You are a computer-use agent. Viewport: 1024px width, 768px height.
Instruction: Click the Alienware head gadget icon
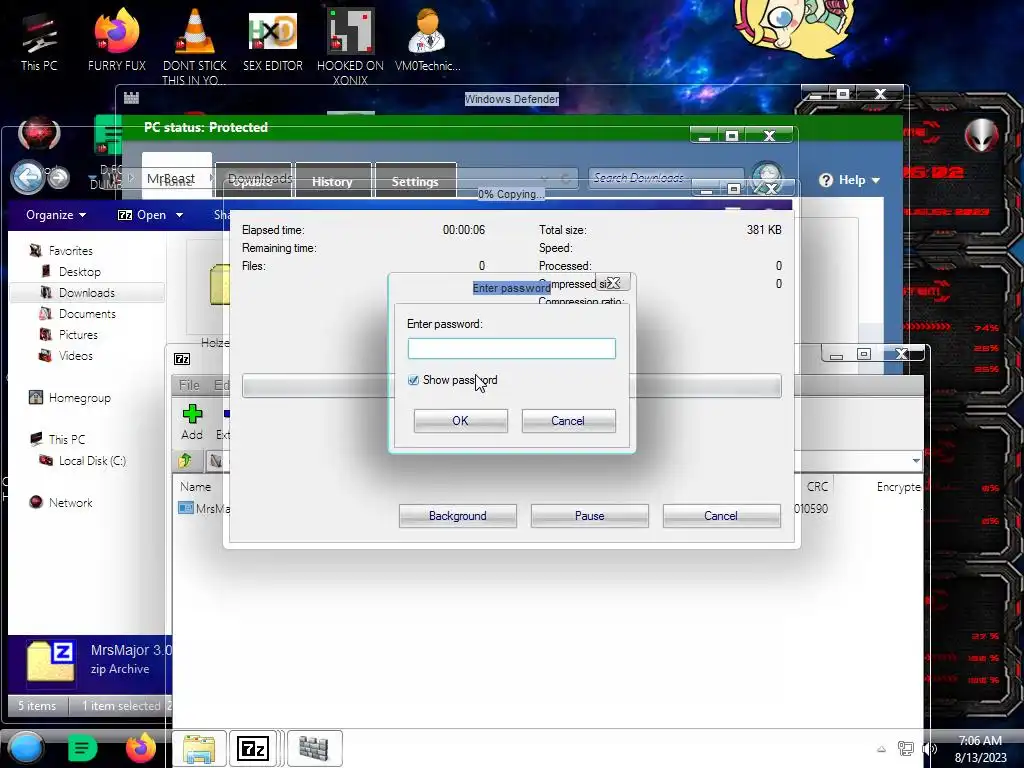click(982, 135)
